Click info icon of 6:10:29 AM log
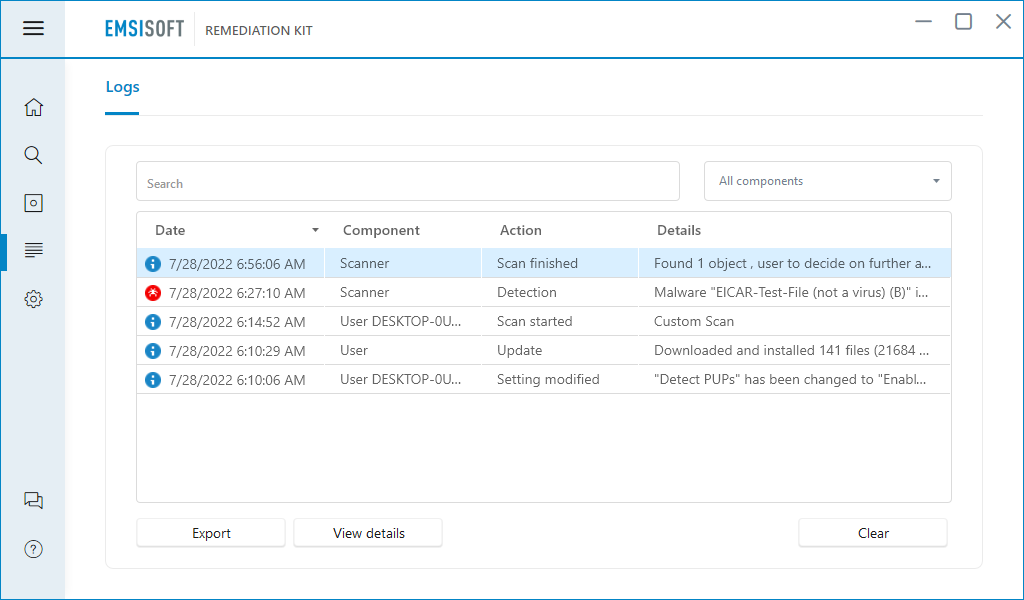This screenshot has height=600, width=1024. tap(153, 351)
